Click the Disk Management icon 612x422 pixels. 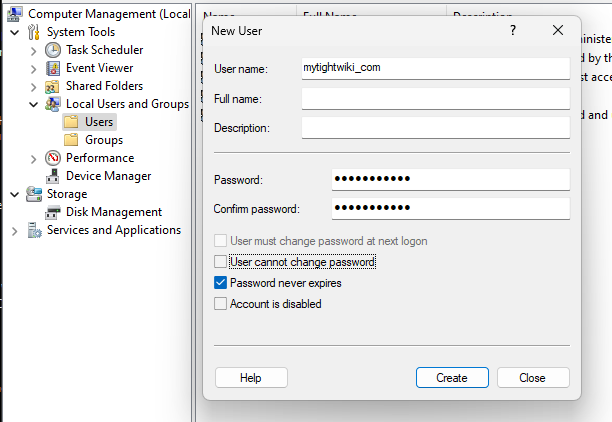tap(53, 212)
